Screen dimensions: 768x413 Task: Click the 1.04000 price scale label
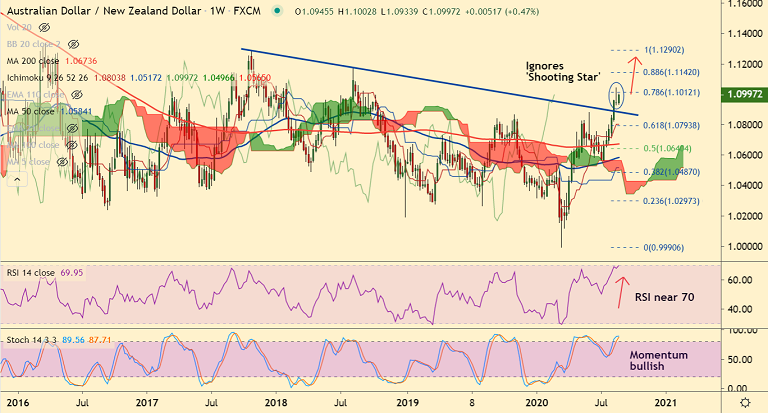(745, 186)
